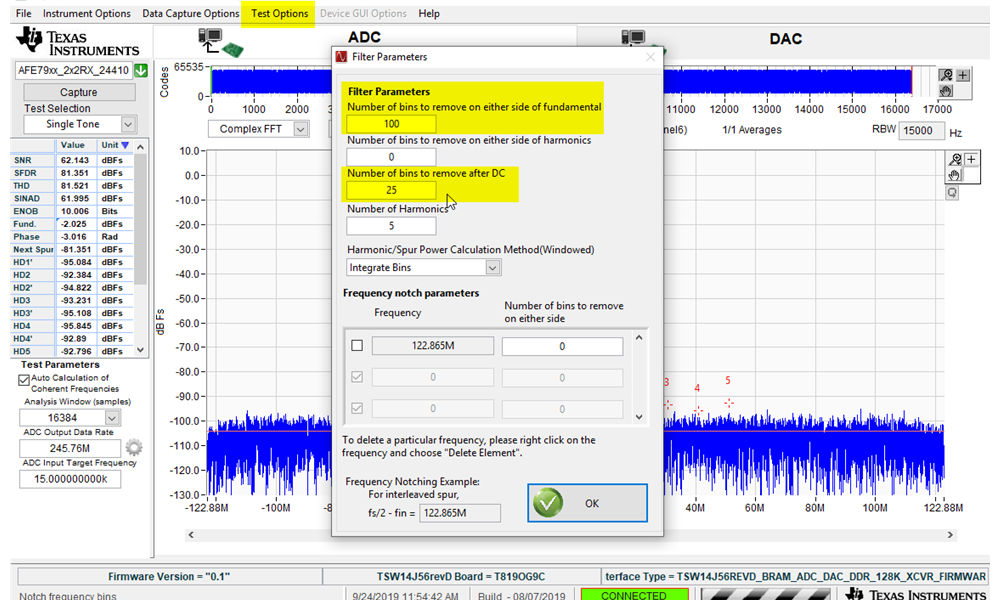Click the capture board icon above the ADC plot
The height and width of the screenshot is (600, 1000).
[x=210, y=40]
